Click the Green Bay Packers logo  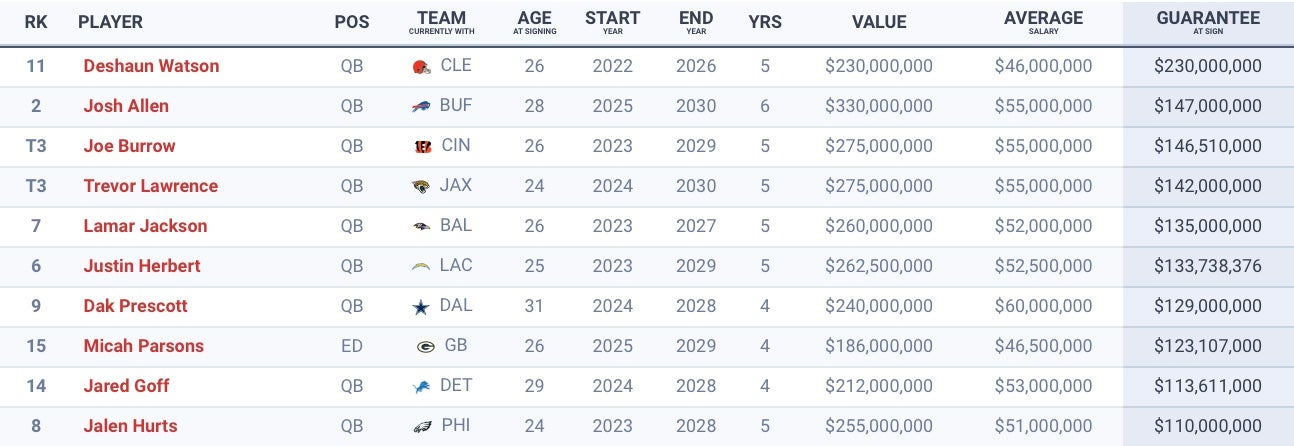[x=425, y=347]
